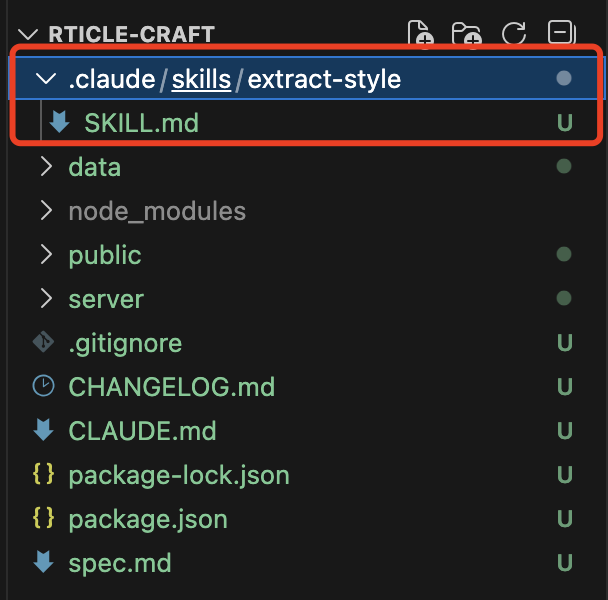Click the clock icon beside CHANGELOG.md
Image resolution: width=608 pixels, height=600 pixels.
(x=43, y=386)
